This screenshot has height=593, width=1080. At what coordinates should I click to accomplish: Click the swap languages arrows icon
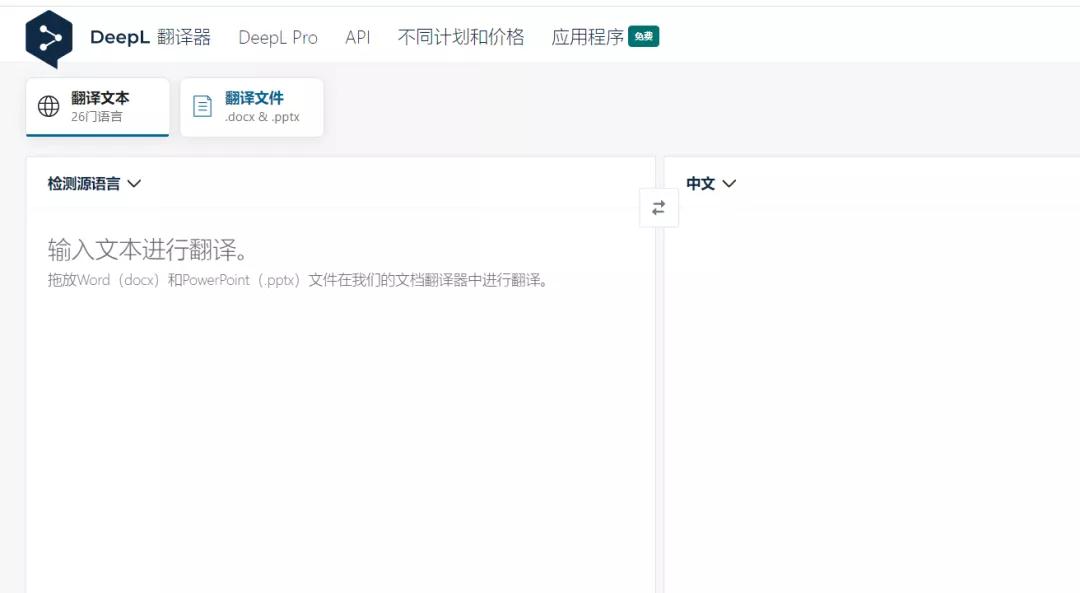coord(658,207)
